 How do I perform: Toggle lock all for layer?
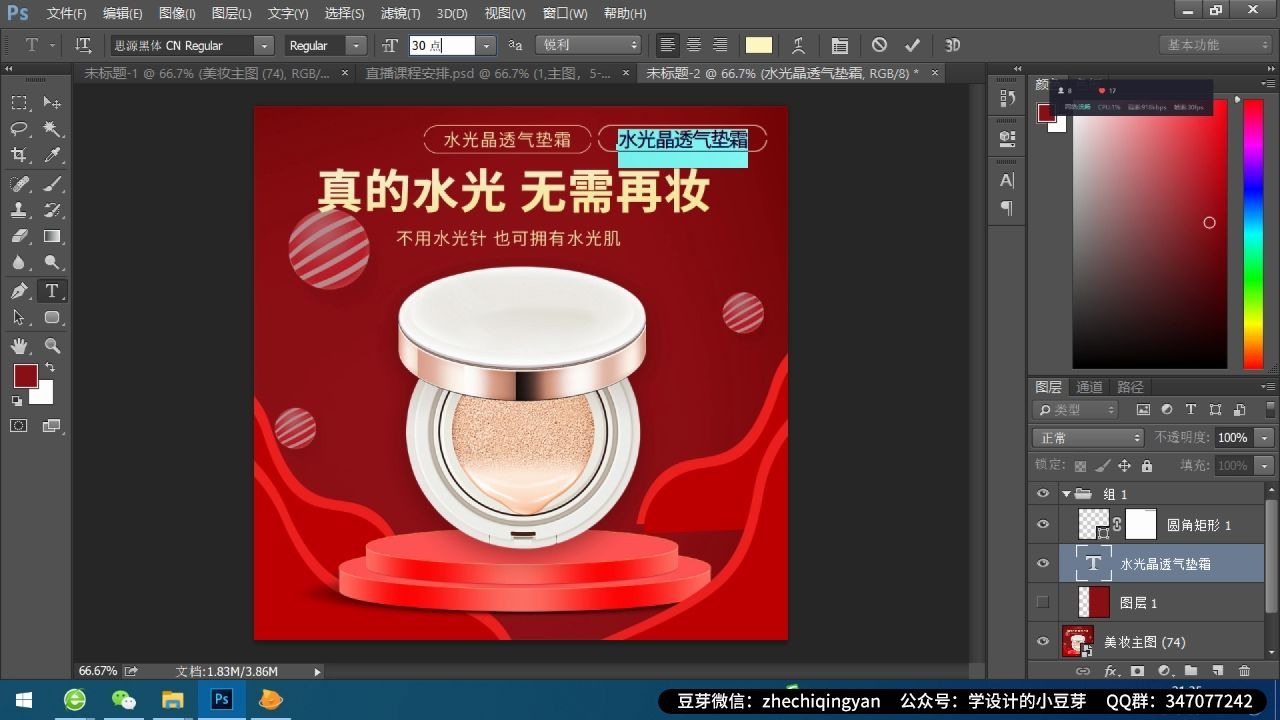pyautogui.click(x=1146, y=466)
